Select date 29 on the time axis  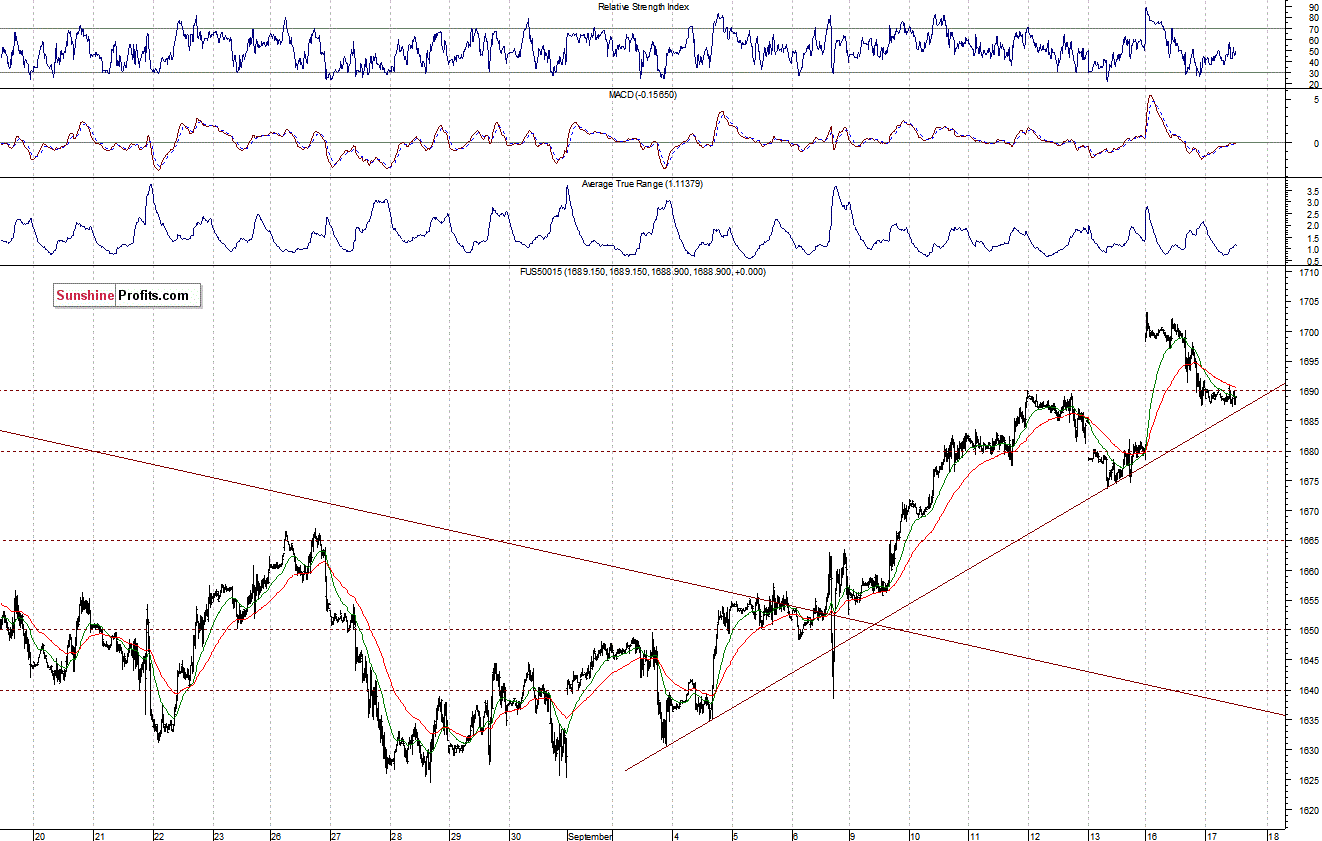455,835
